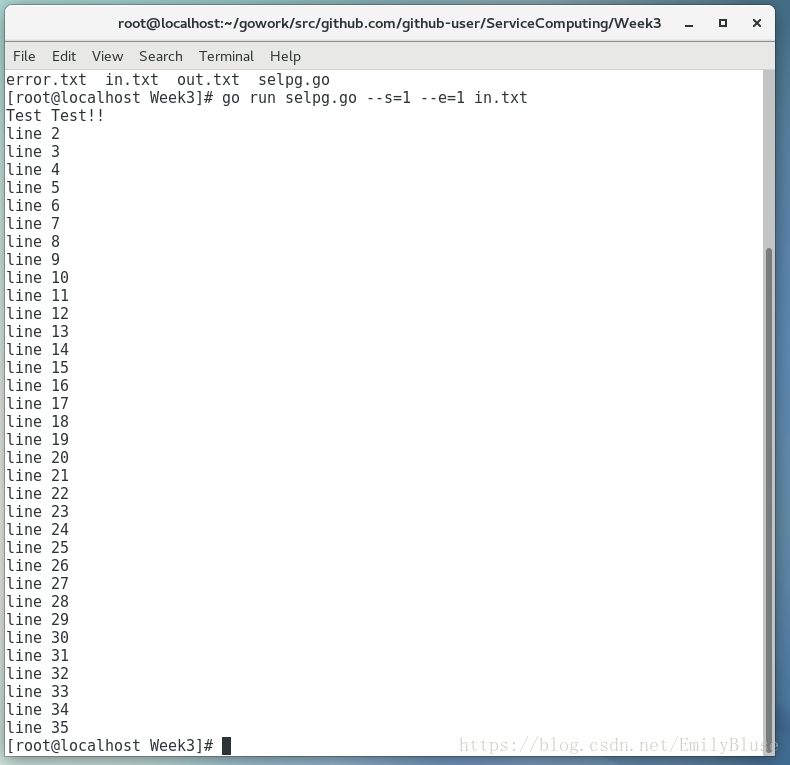Click the 'line 35' output row

38,727
